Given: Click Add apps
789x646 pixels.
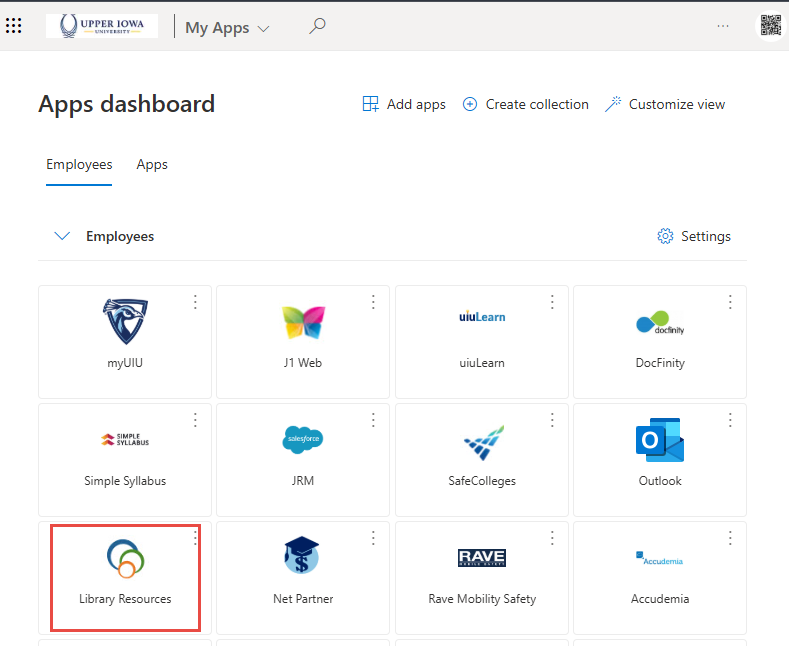Looking at the screenshot, I should click(x=404, y=104).
